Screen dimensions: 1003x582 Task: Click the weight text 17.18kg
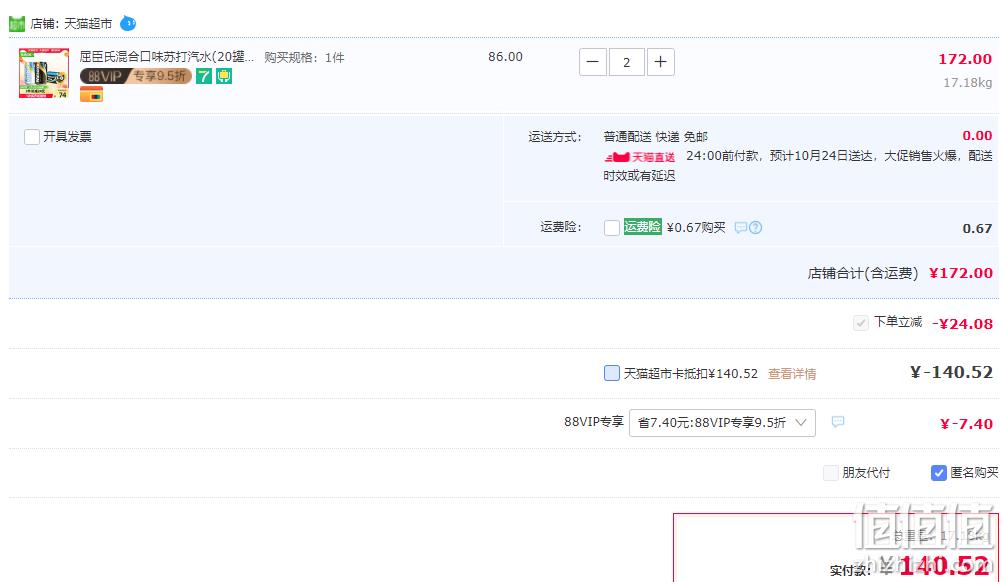coord(967,83)
